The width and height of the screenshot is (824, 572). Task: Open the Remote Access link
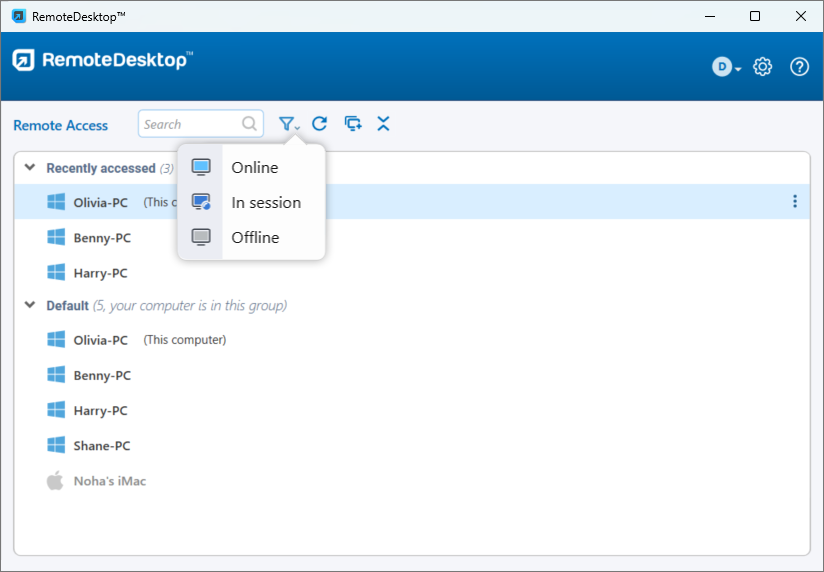60,125
